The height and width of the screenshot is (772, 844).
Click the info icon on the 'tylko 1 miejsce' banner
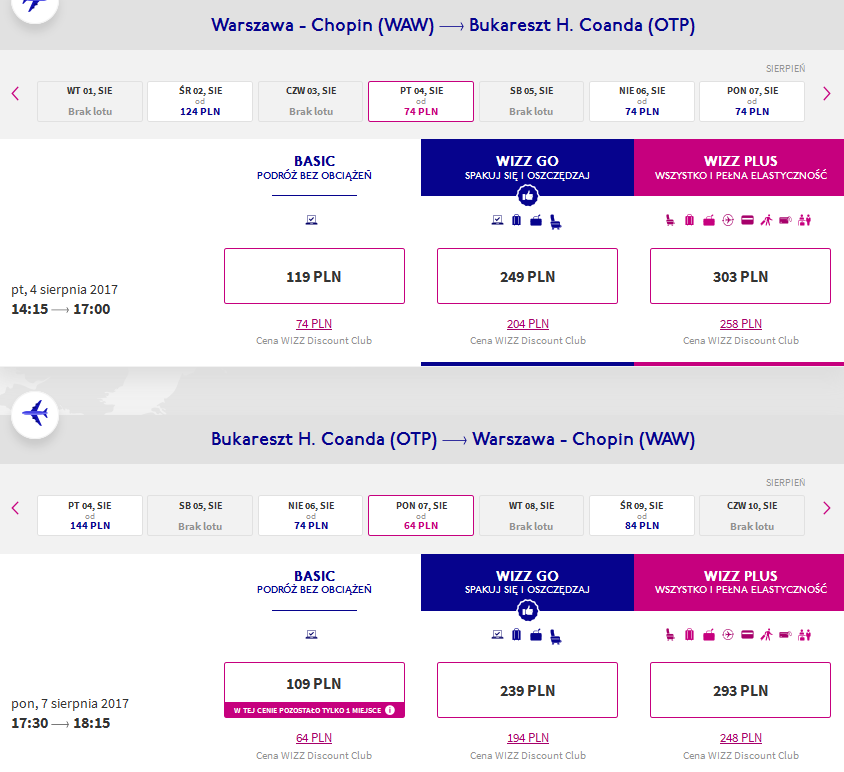click(x=390, y=710)
